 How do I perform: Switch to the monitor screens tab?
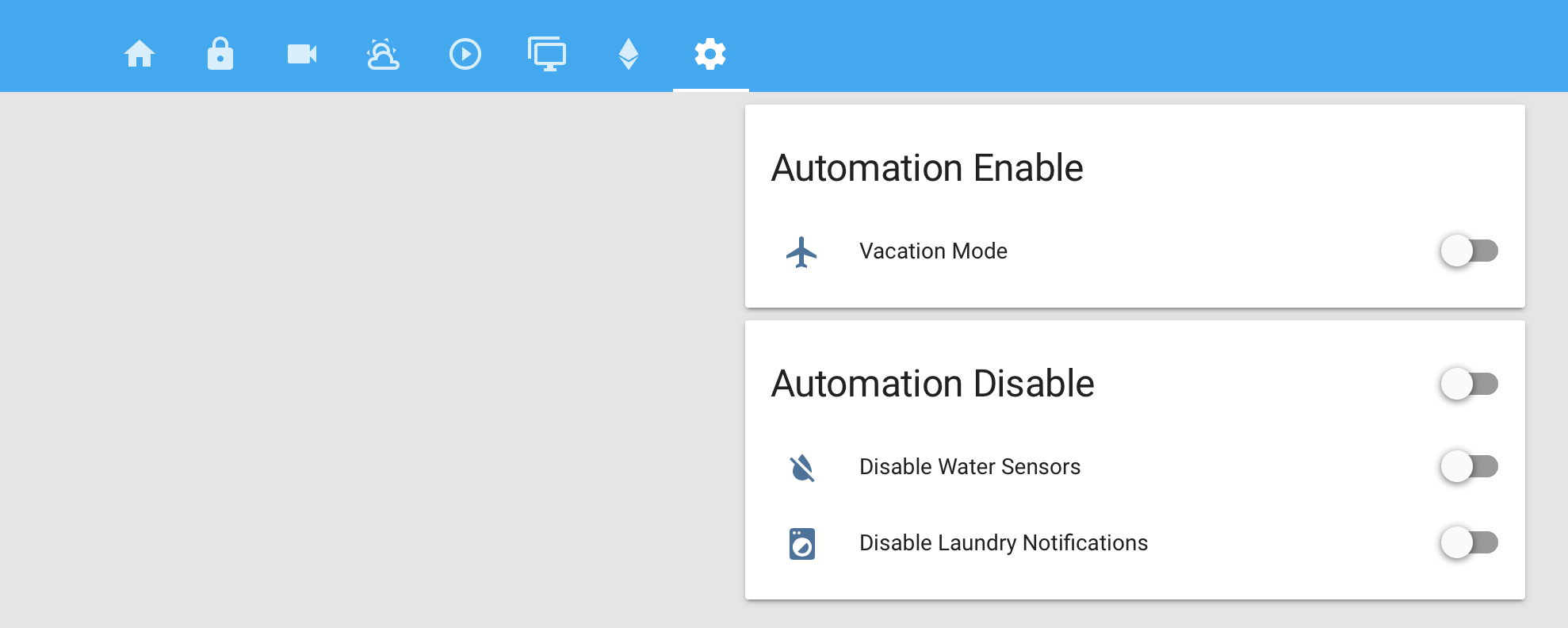coord(547,54)
